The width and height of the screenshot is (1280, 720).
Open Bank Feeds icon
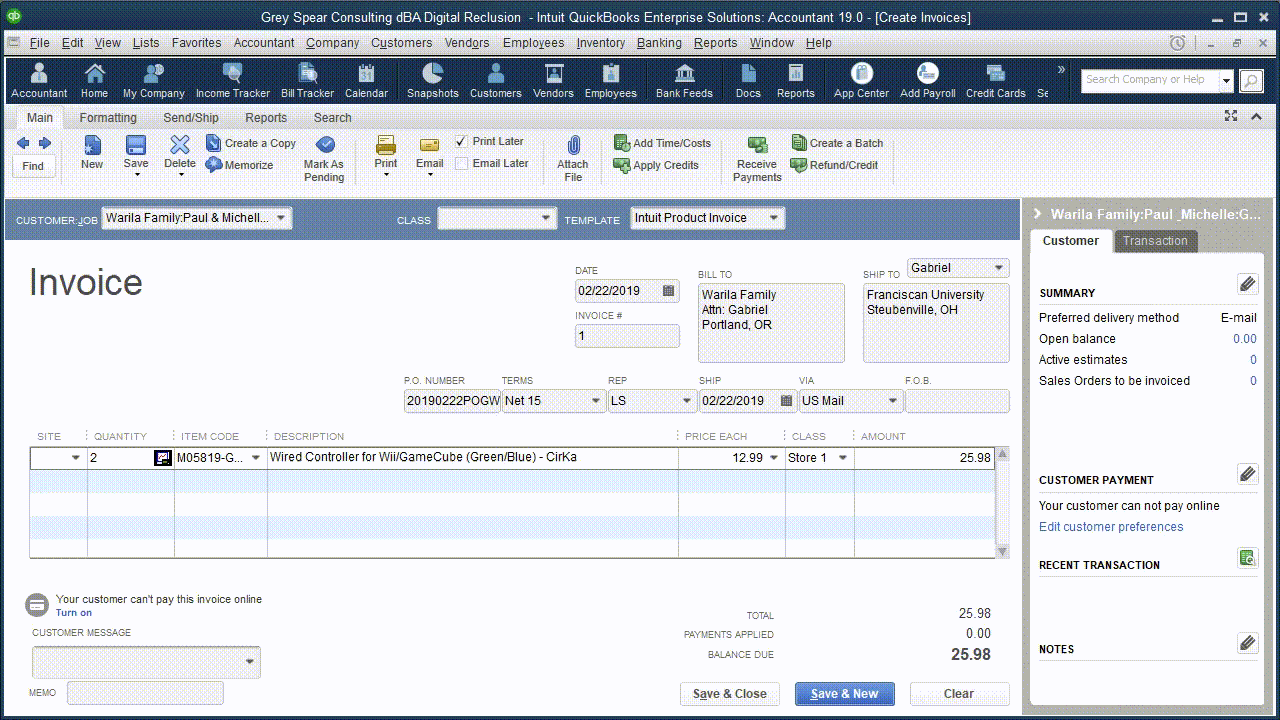pyautogui.click(x=684, y=80)
